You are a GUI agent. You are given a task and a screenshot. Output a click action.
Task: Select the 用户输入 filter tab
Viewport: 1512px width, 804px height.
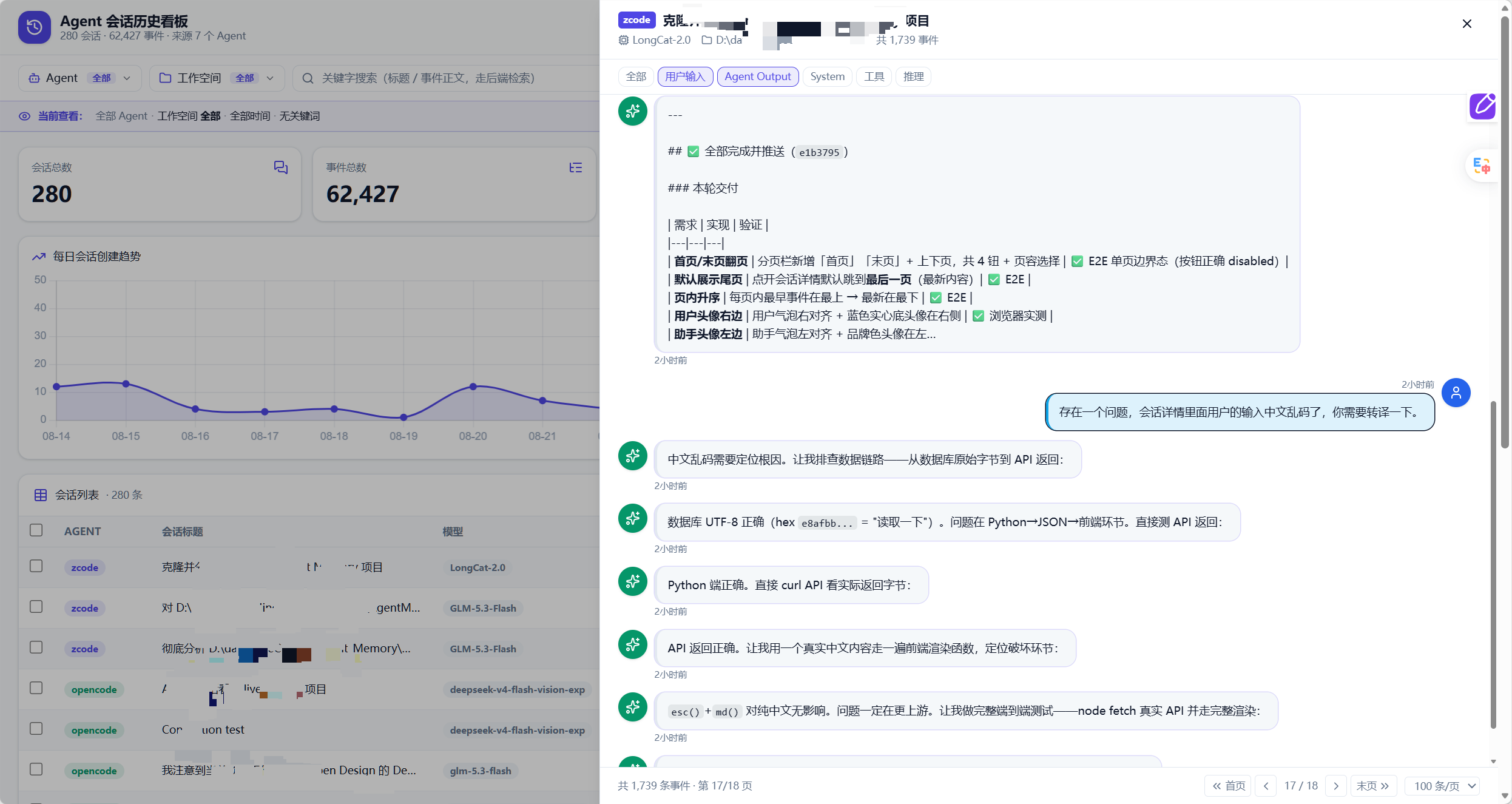coord(685,76)
